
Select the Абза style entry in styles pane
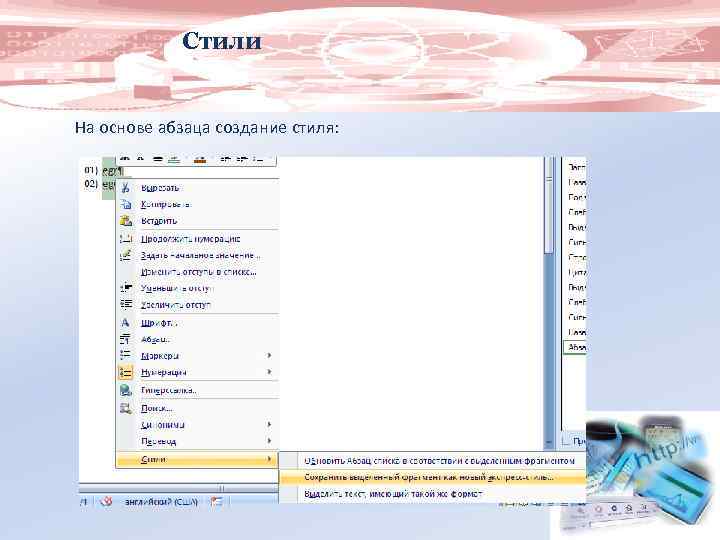tap(575, 347)
